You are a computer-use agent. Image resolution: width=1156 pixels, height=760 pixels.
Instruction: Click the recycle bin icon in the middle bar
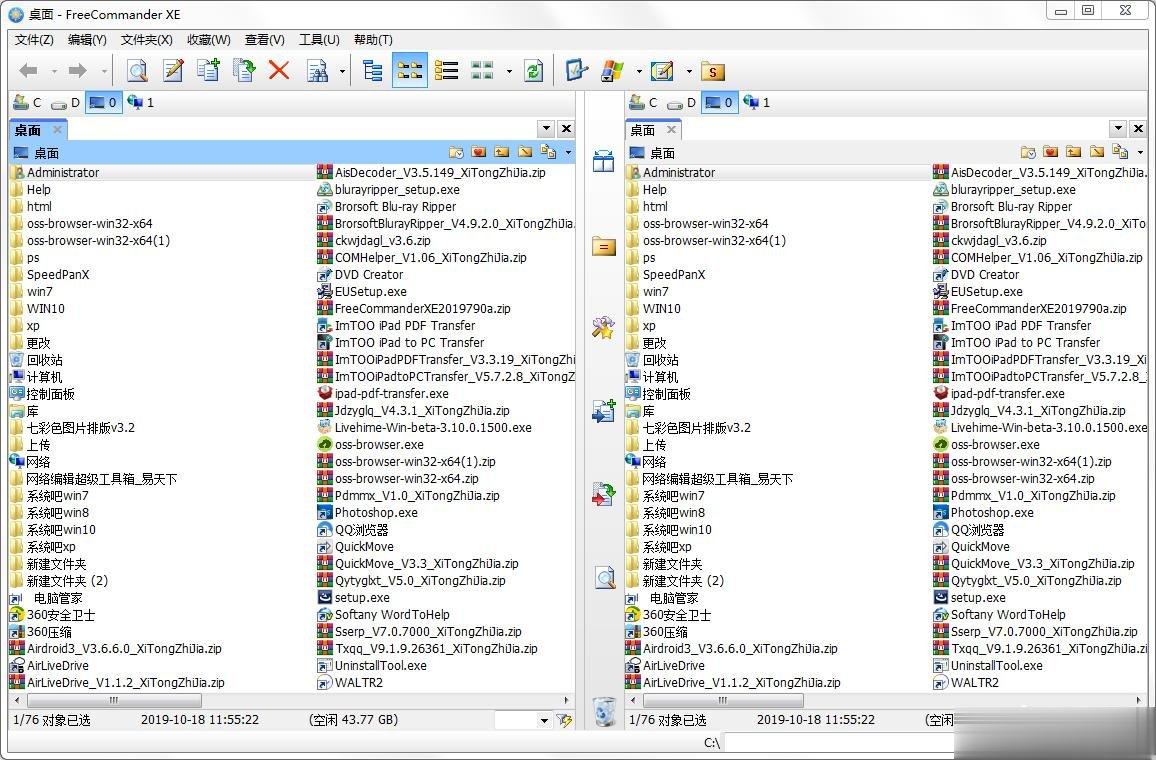(x=605, y=711)
